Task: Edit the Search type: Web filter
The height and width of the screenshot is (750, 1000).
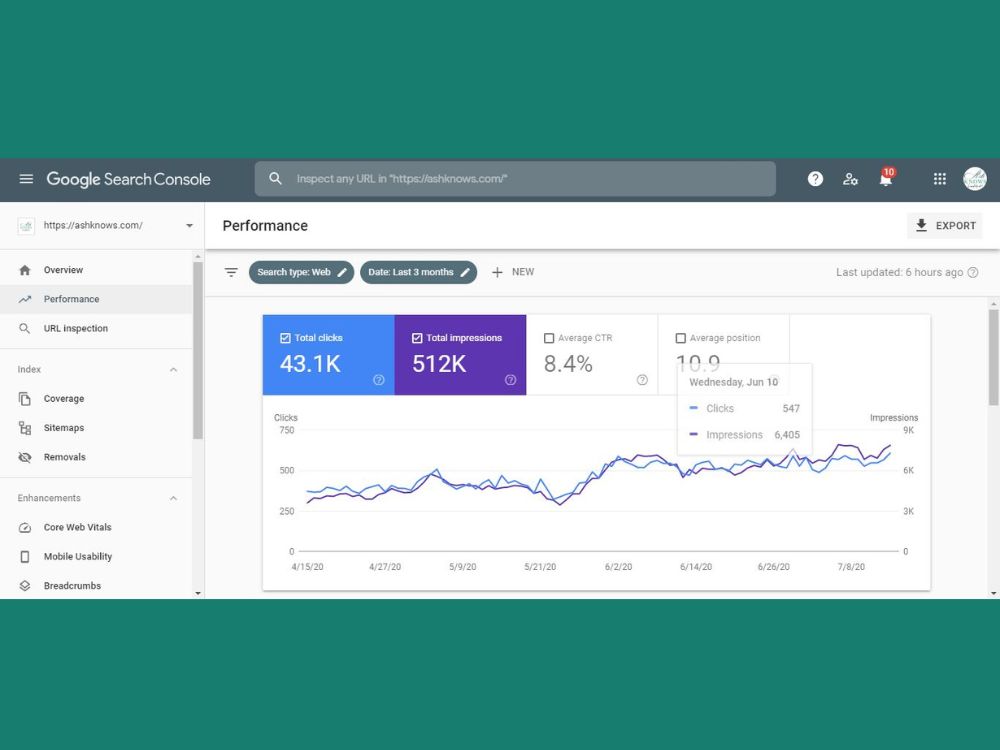Action: (301, 272)
